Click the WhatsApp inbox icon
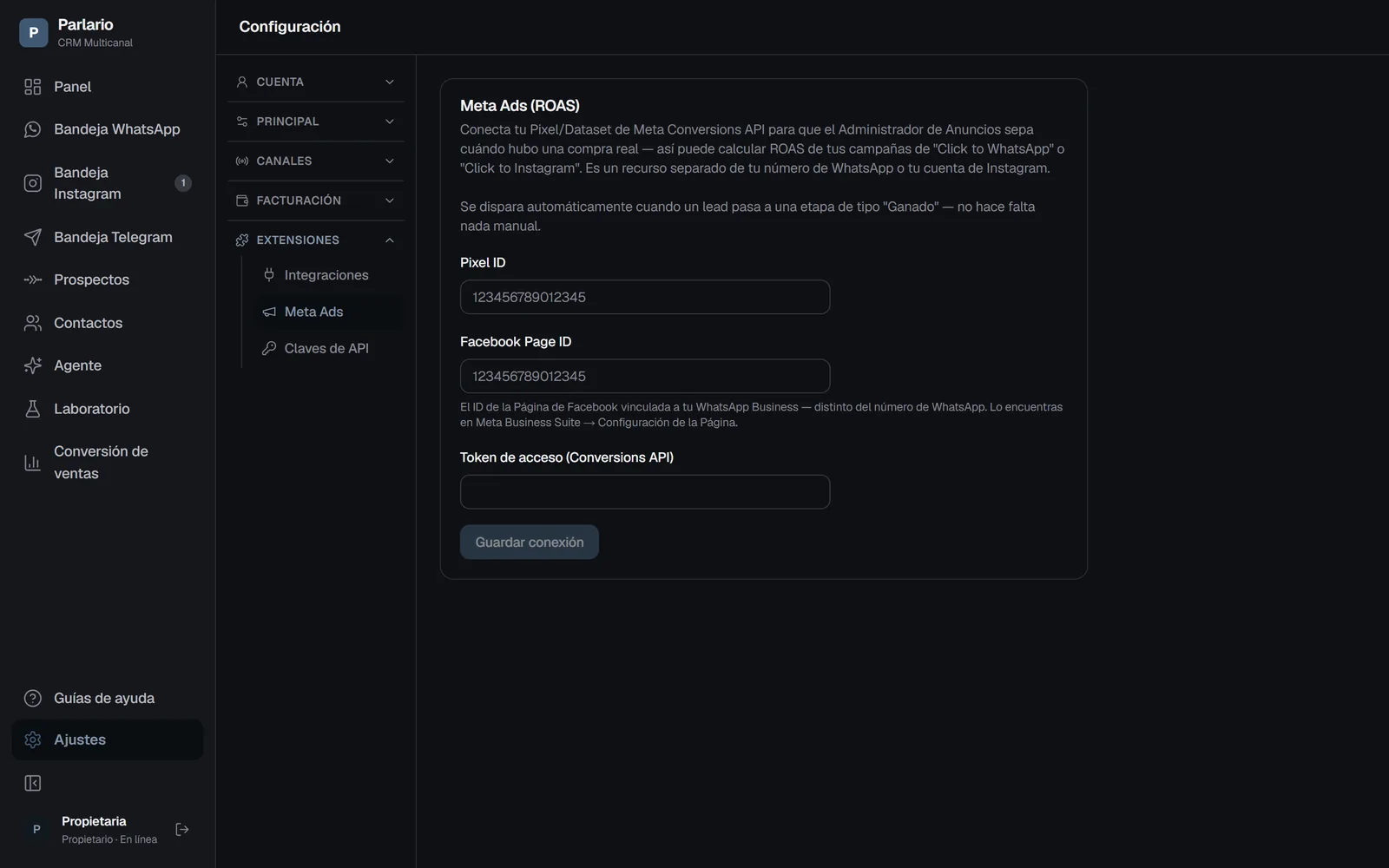The height and width of the screenshot is (868, 1389). pos(33,129)
